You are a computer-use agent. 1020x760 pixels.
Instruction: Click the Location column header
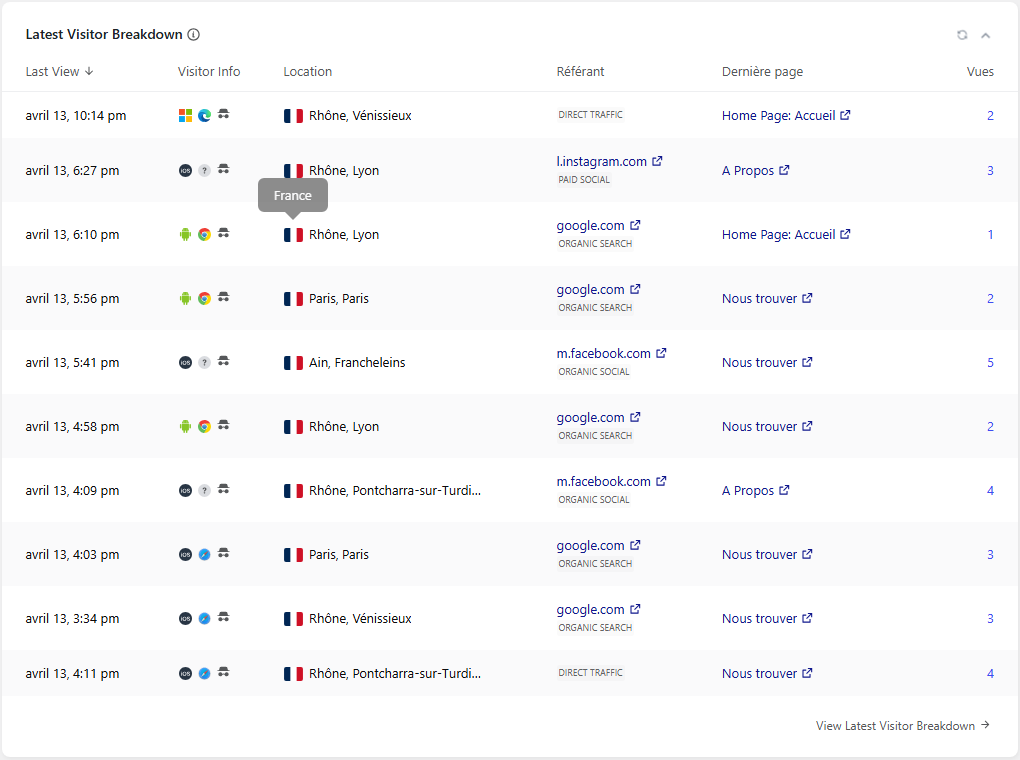(307, 72)
